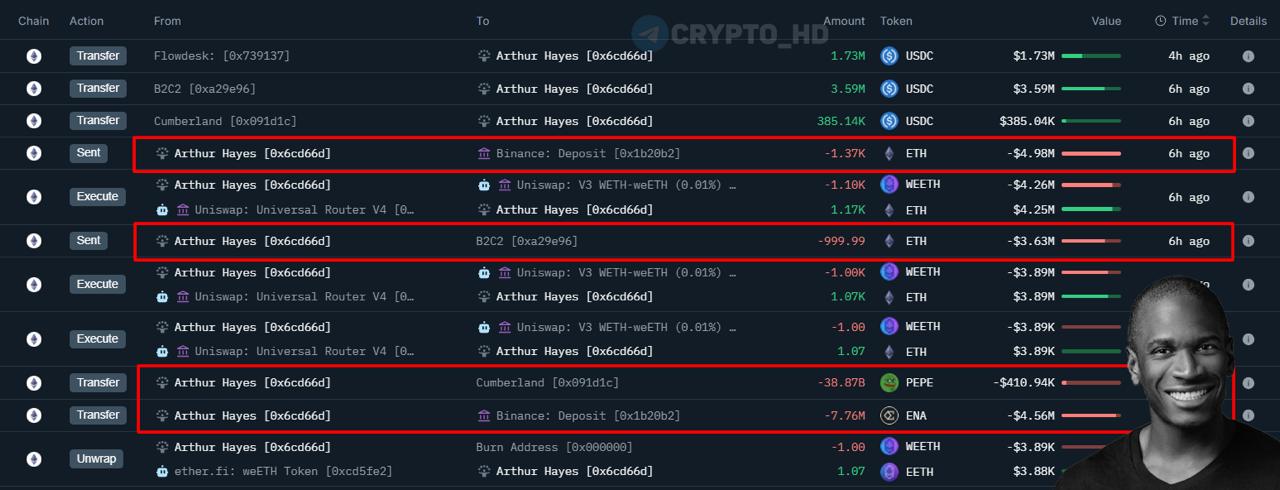Open ether.fi: weETH Token [0xcd5fe2] link
This screenshot has width=1280, height=490.
pyautogui.click(x=283, y=471)
